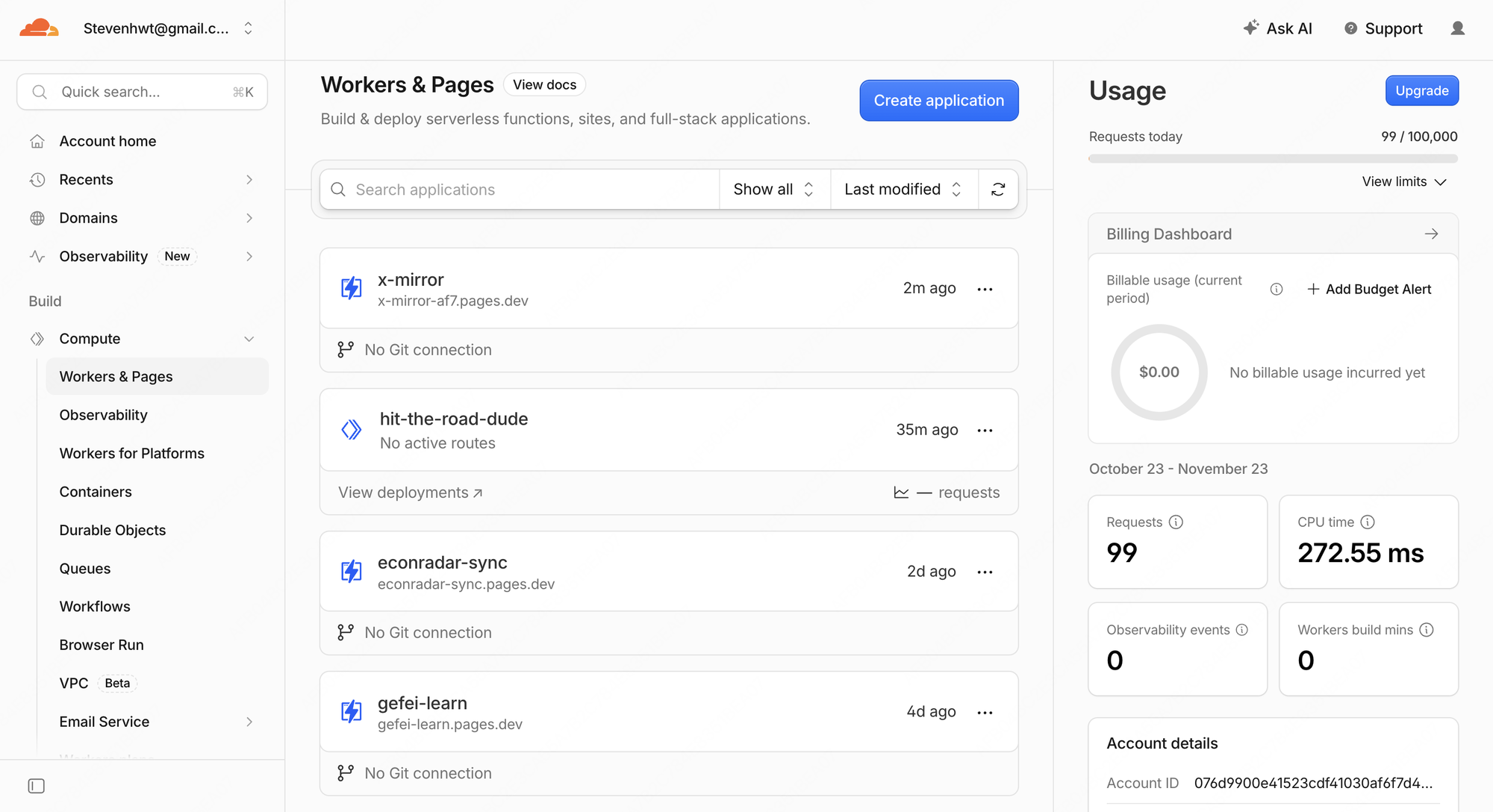Screen dimensions: 1493x812
Task: Expand the Recents menu
Action: point(249,180)
